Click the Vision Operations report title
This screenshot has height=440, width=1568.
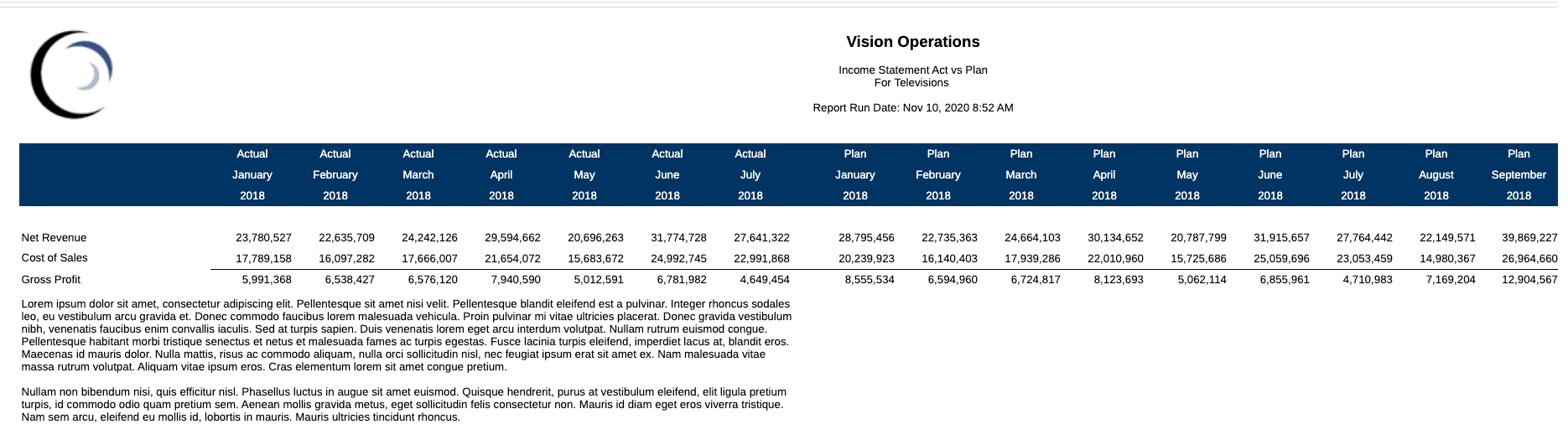[x=912, y=42]
